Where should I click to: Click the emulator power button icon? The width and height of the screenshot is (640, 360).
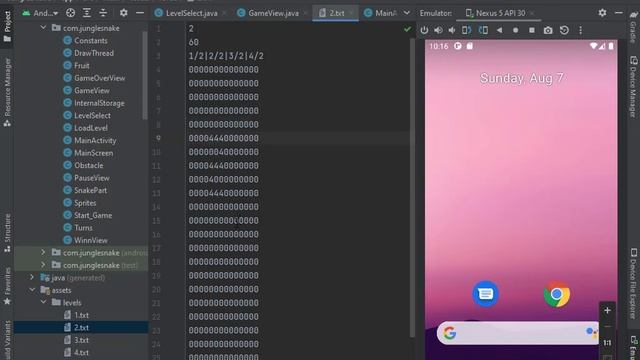coord(424,30)
